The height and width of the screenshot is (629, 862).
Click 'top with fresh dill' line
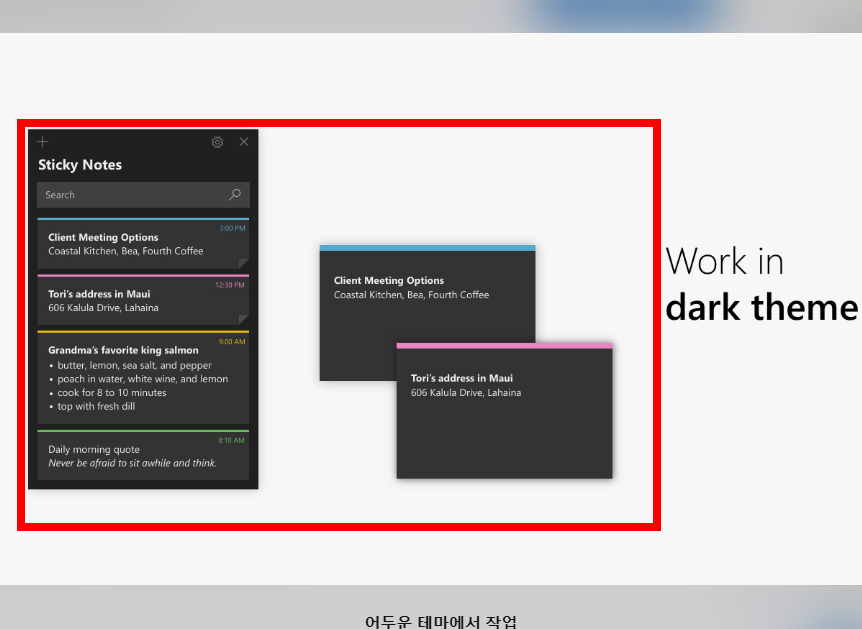tap(96, 406)
